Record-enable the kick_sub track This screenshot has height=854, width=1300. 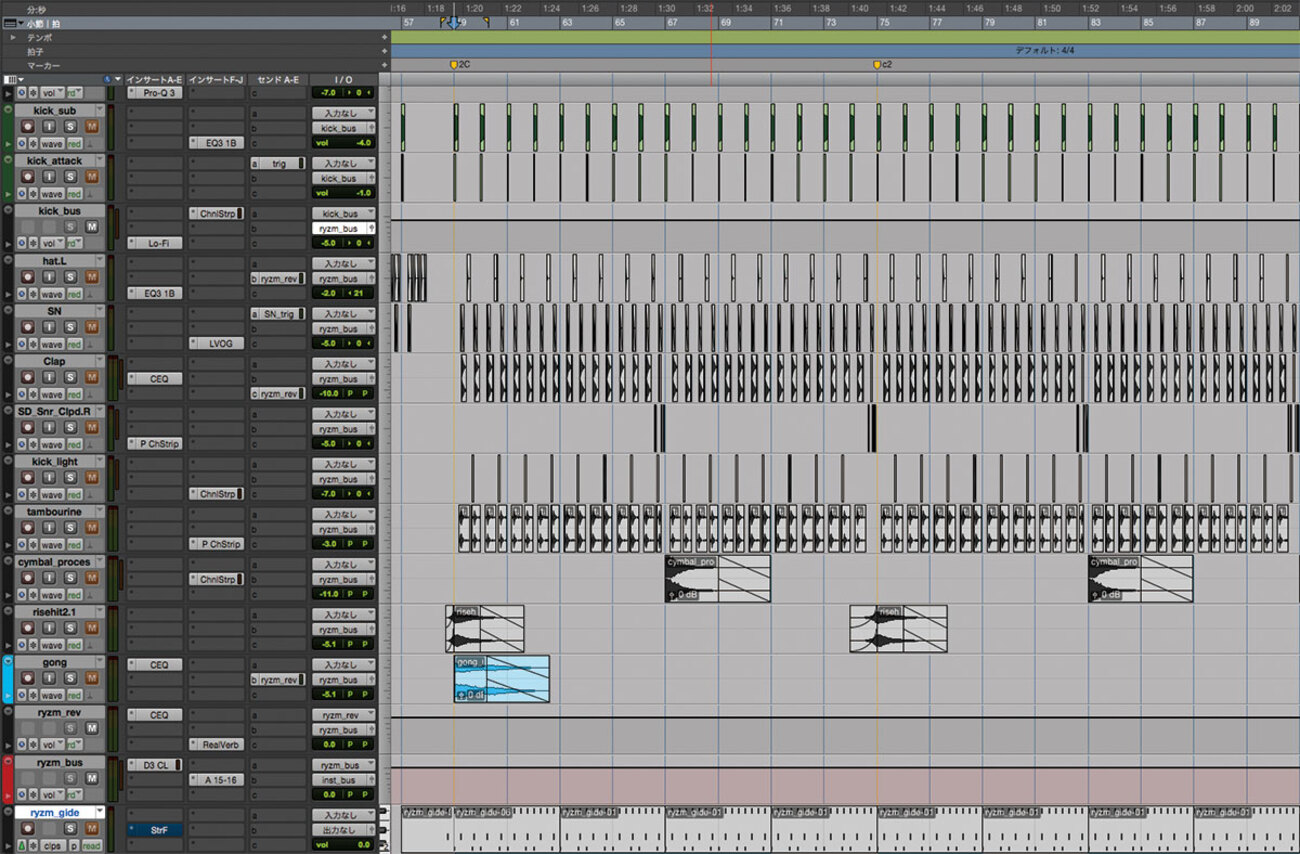27,127
